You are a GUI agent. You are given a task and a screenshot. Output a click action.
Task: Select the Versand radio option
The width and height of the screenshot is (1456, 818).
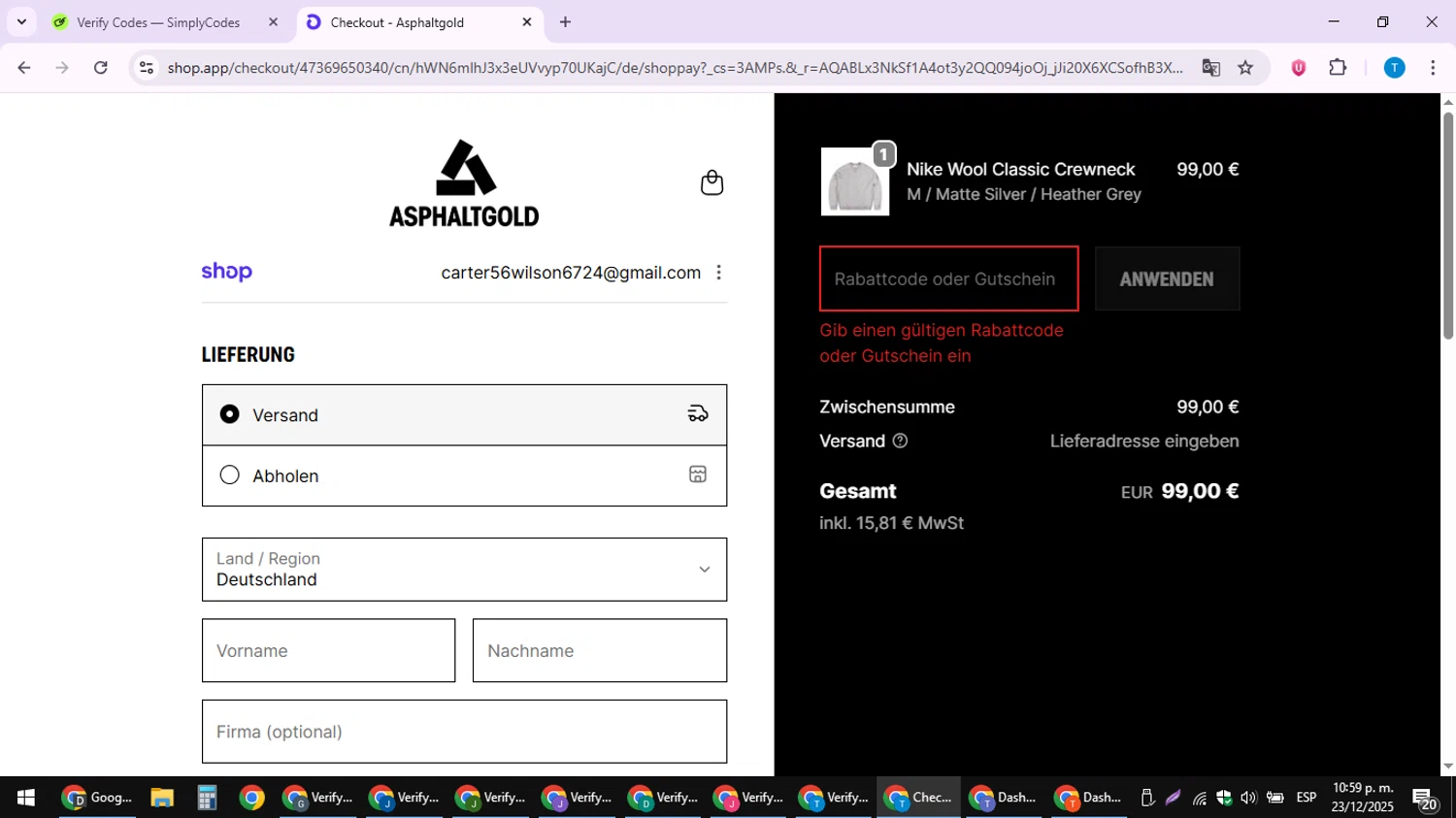click(229, 414)
